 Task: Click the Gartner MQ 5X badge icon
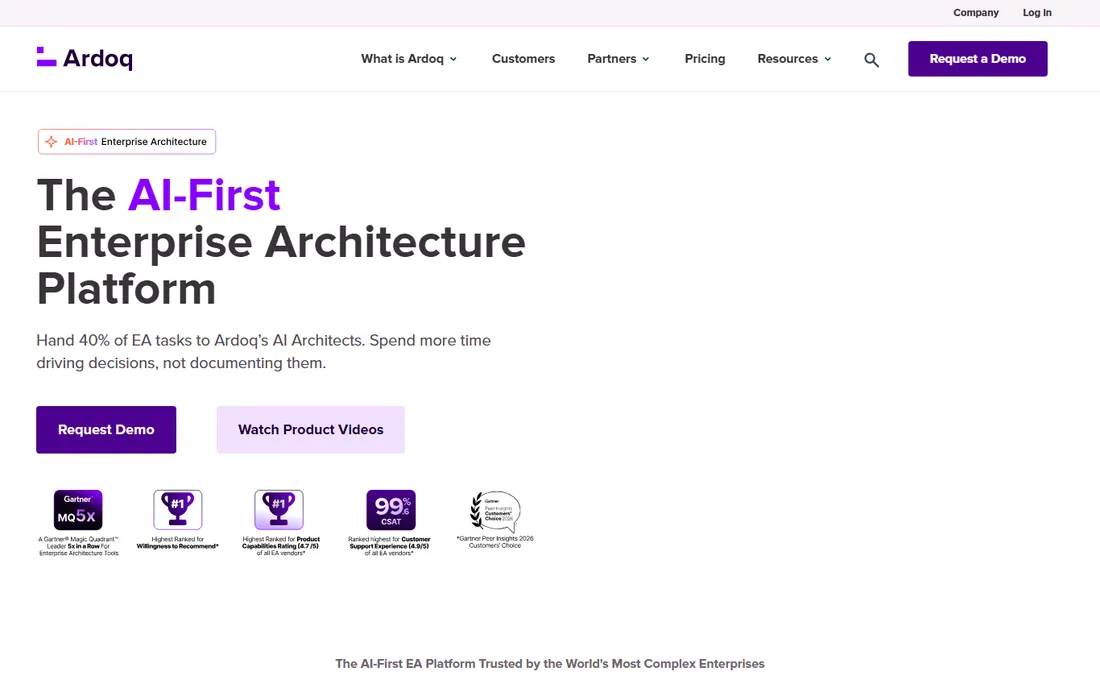[78, 510]
